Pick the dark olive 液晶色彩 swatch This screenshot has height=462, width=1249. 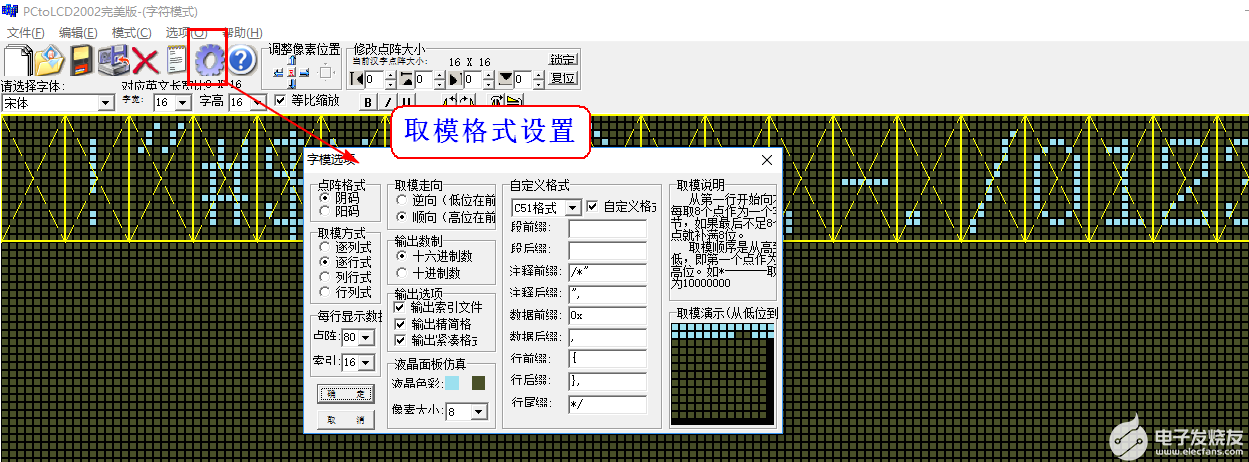[479, 383]
